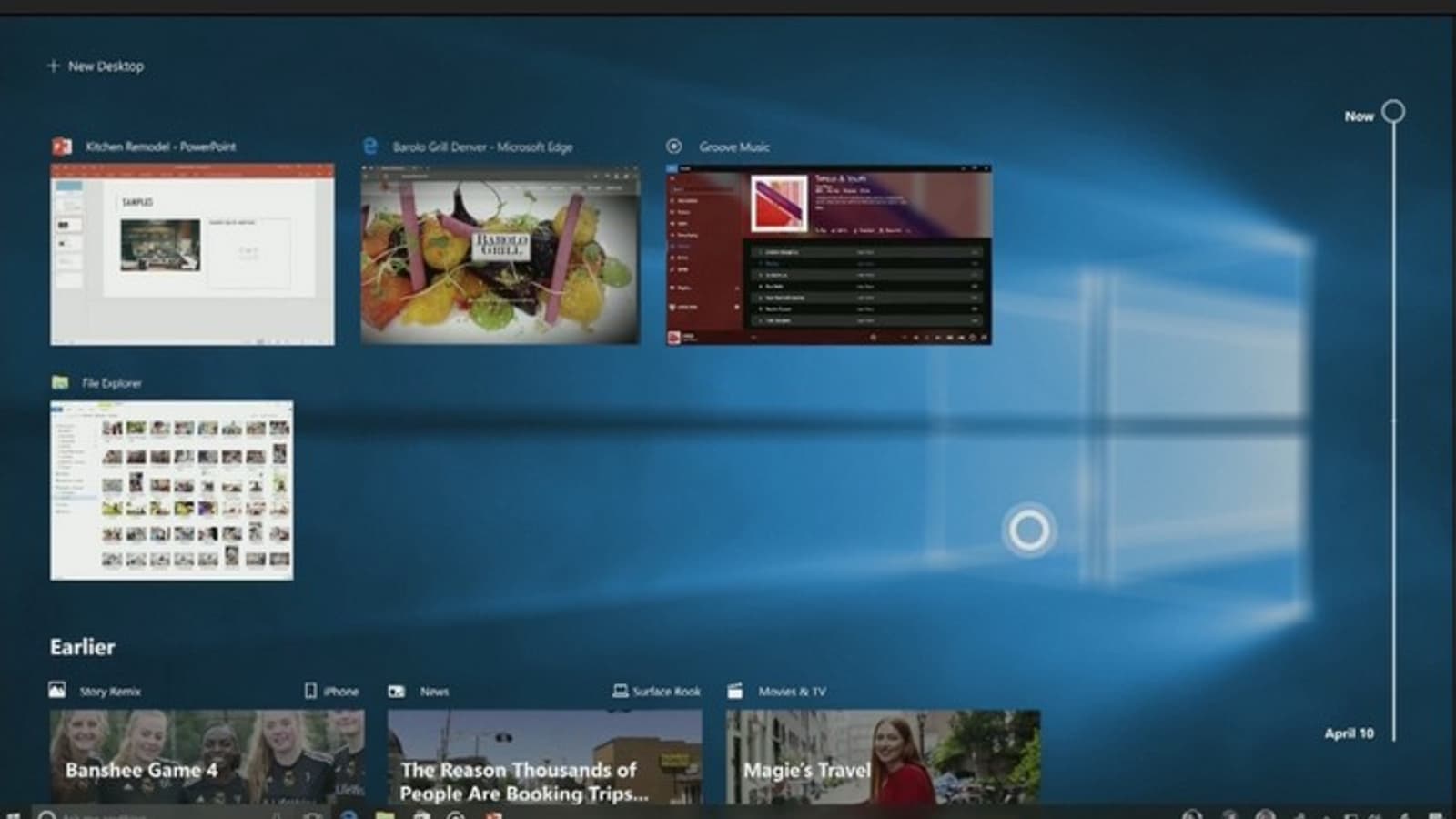This screenshot has width=1456, height=819.
Task: Click the Movies & TV clapperboard icon
Action: (735, 691)
